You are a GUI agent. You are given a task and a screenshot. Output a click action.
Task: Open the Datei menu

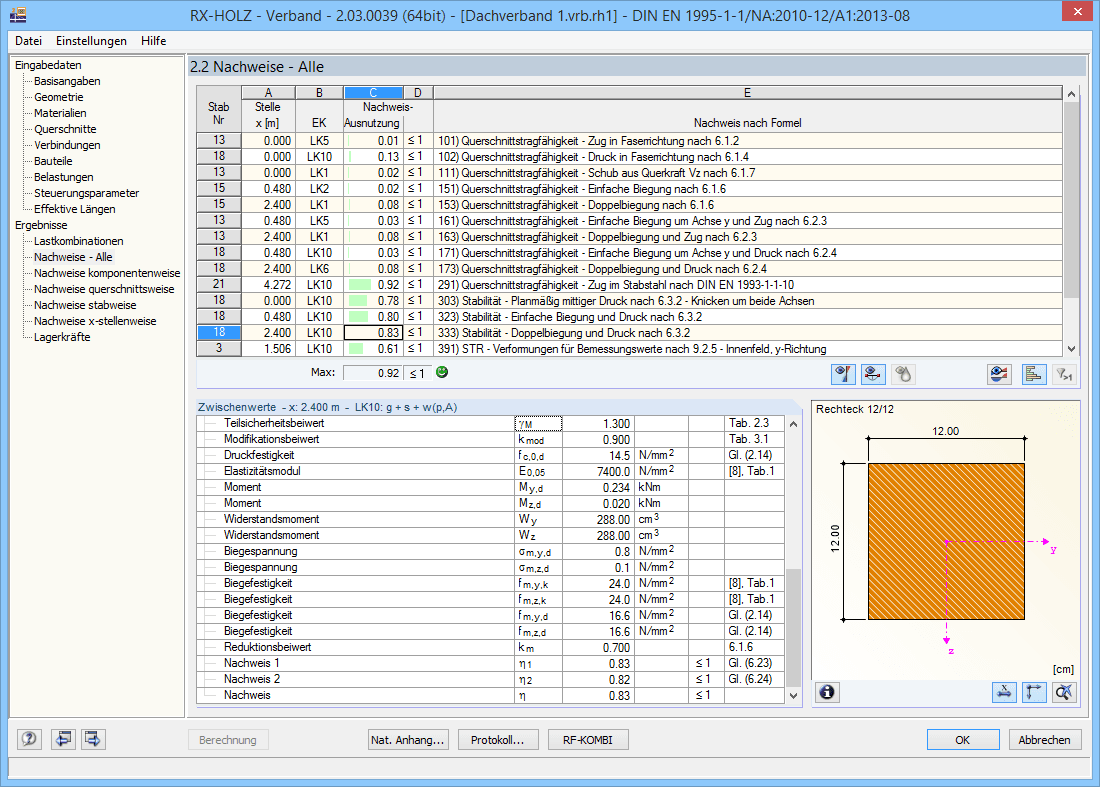[x=28, y=41]
